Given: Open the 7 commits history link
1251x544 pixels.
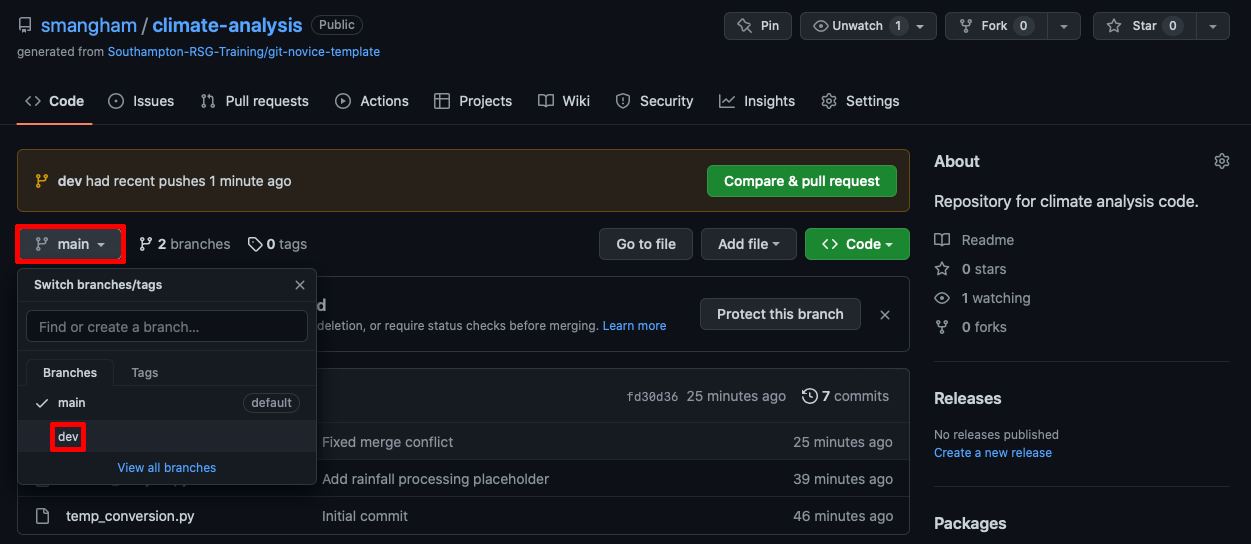Looking at the screenshot, I should coord(846,396).
